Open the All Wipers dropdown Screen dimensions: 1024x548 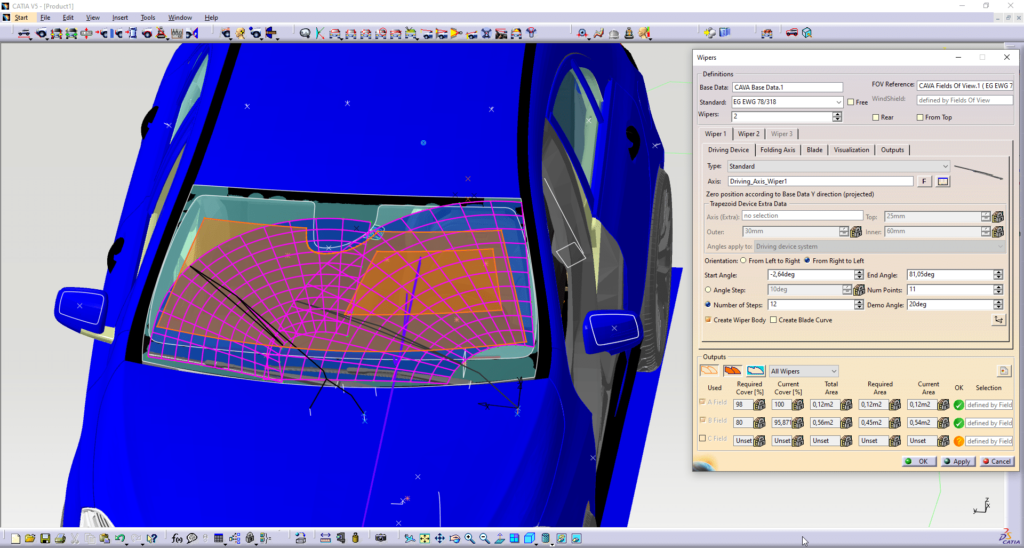(804, 371)
